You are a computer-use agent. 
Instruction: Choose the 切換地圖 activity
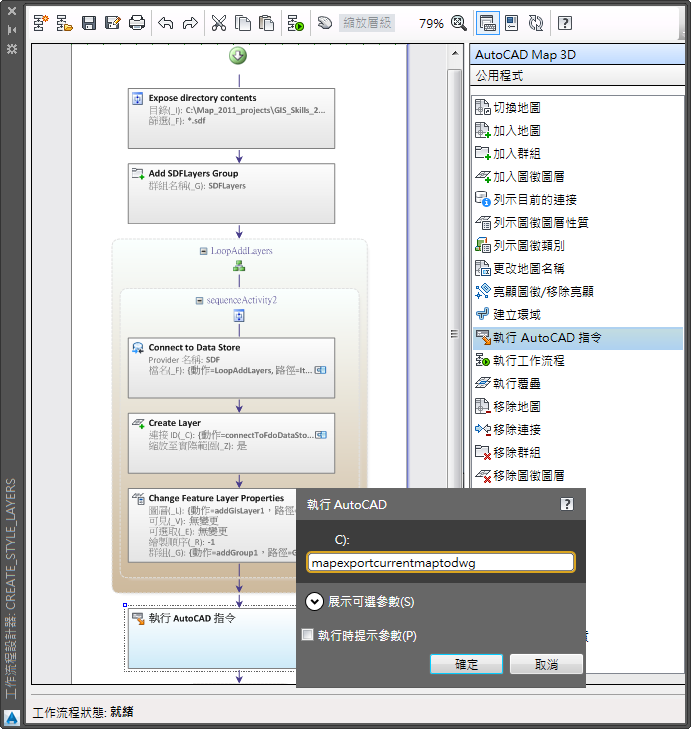click(578, 107)
